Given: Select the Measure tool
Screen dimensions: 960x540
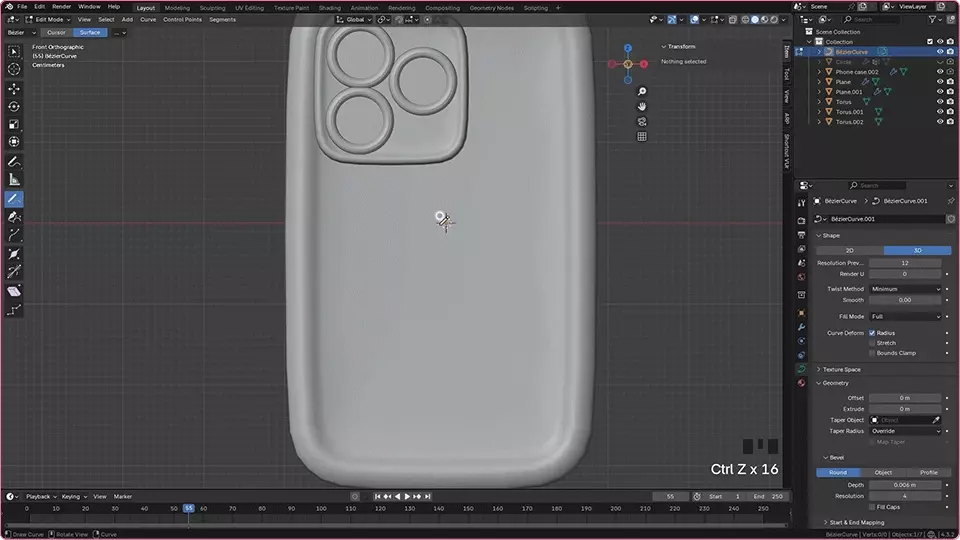Looking at the screenshot, I should click(x=13, y=179).
